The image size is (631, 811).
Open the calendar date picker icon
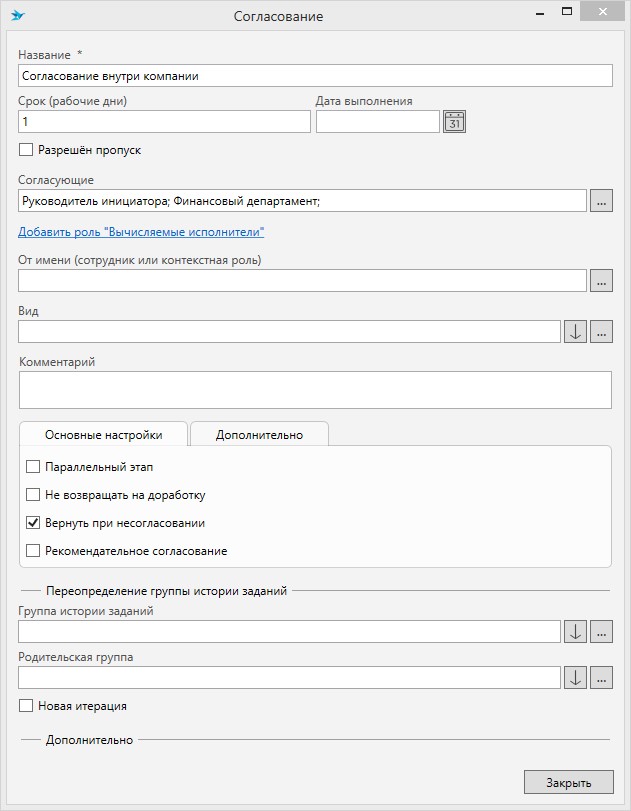(x=454, y=122)
